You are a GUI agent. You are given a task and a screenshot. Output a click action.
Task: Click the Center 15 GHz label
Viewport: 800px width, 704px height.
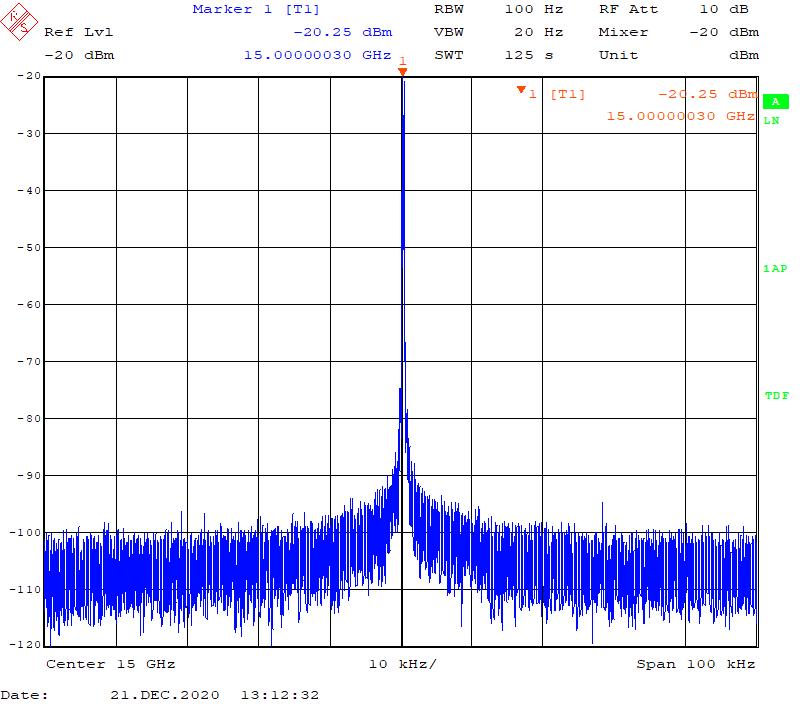111,664
